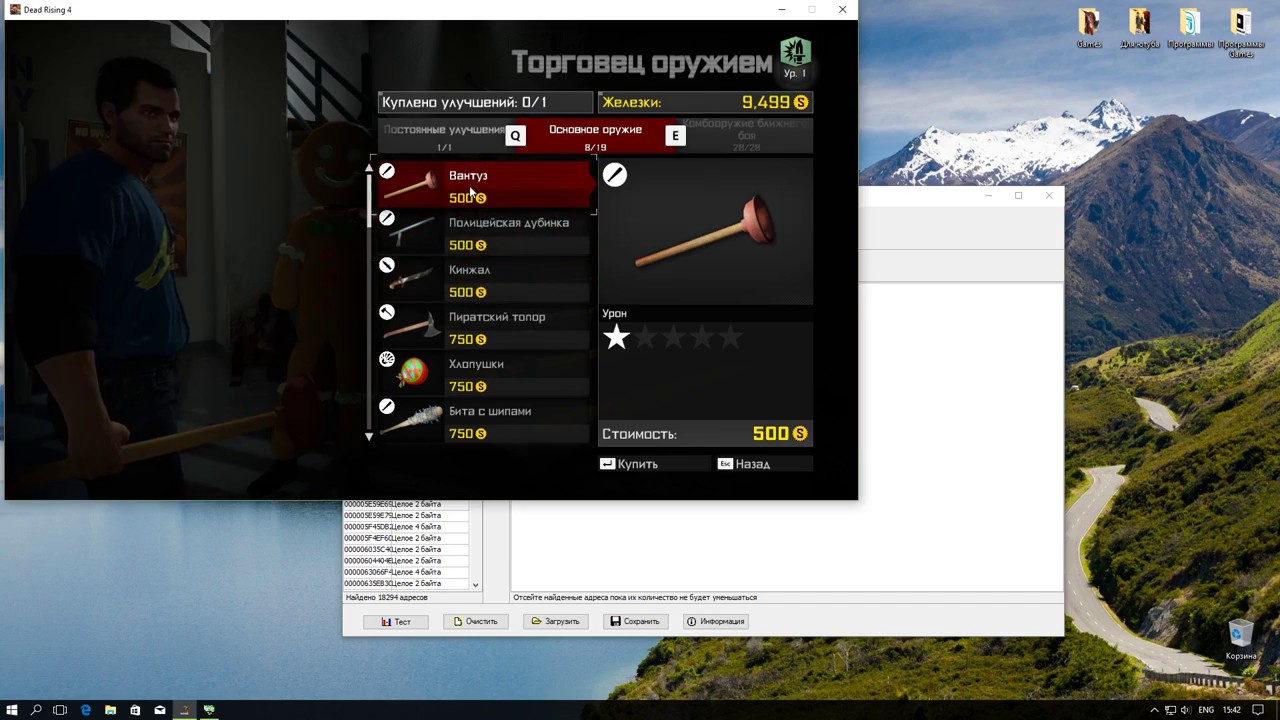Viewport: 1280px width, 720px height.
Task: Click the vendor level emblem Ур. 1
Action: coord(795,57)
